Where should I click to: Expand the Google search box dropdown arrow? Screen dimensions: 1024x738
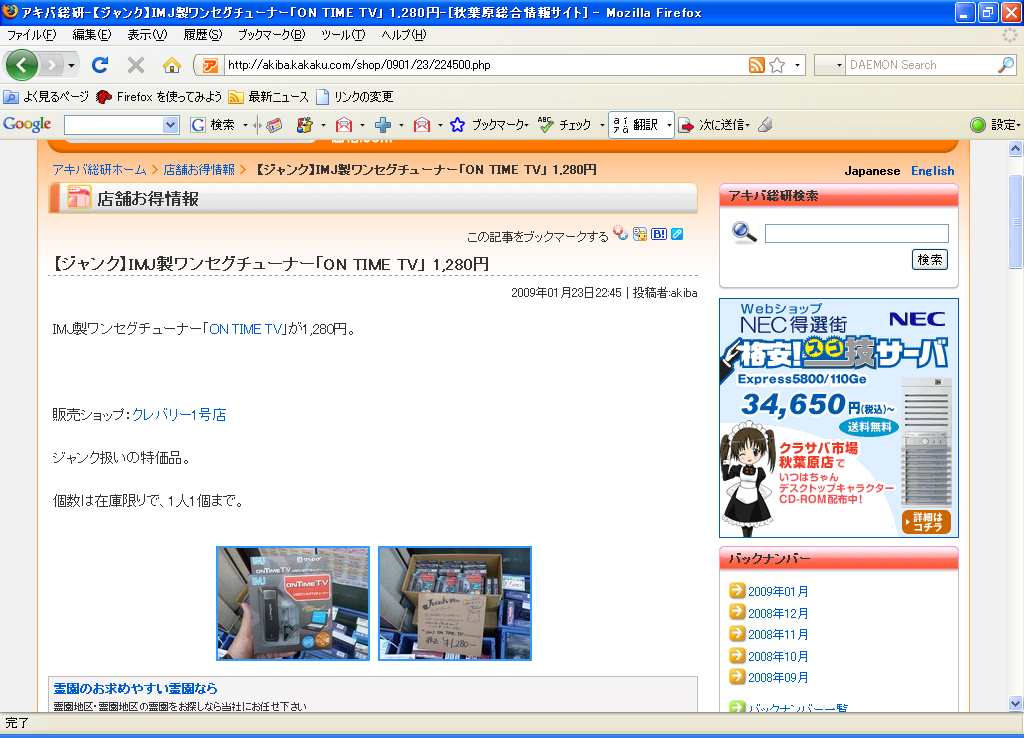(x=170, y=125)
